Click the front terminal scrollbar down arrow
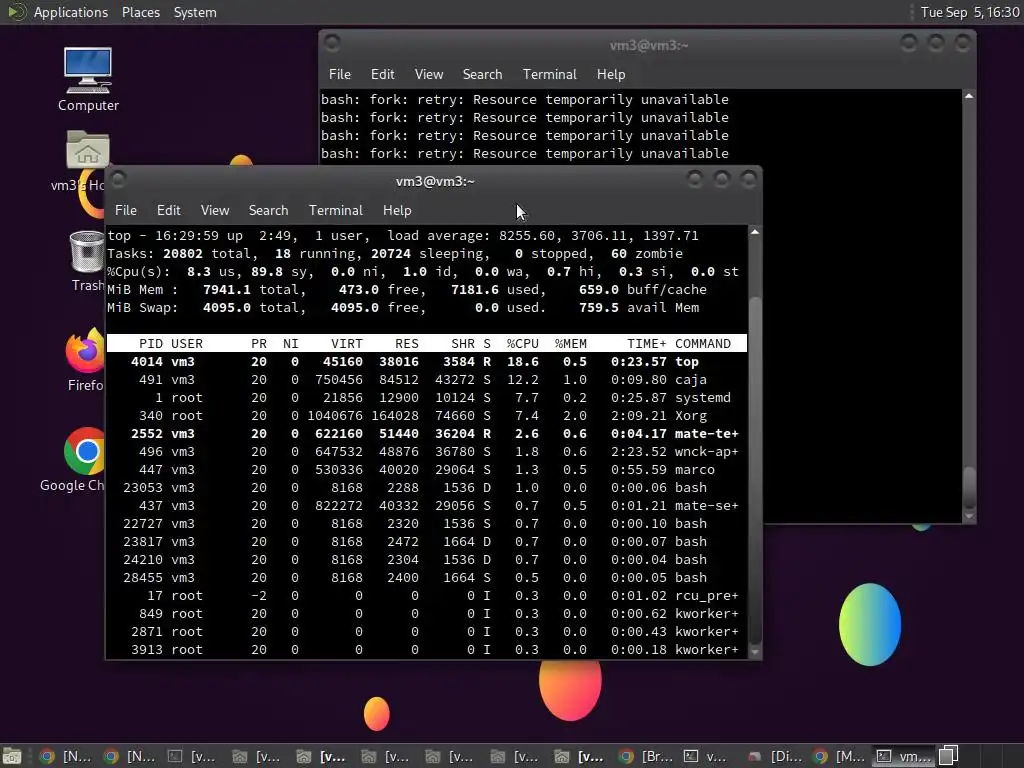 point(755,652)
